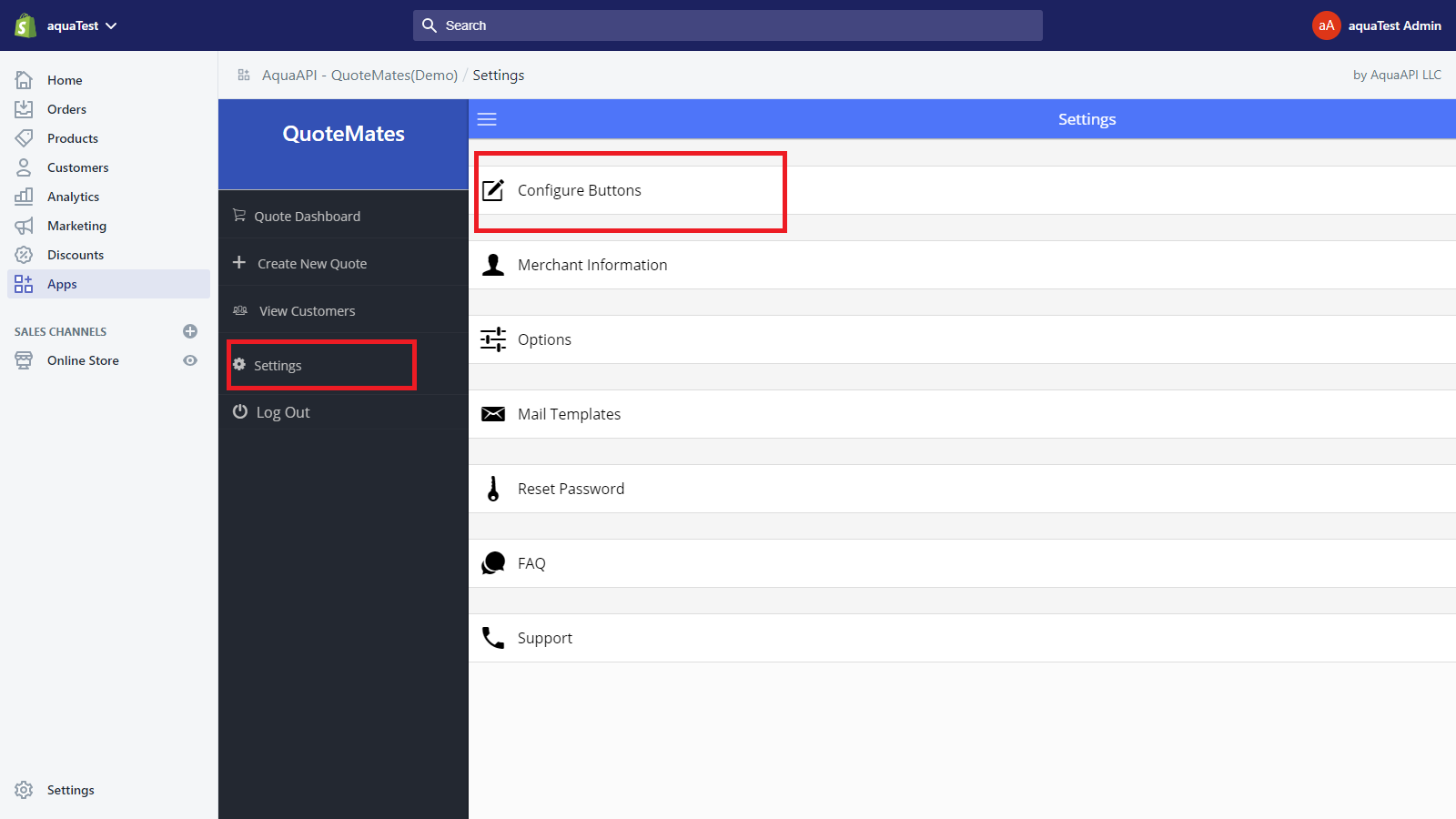
Task: Open the Reset Password row
Action: click(x=962, y=489)
